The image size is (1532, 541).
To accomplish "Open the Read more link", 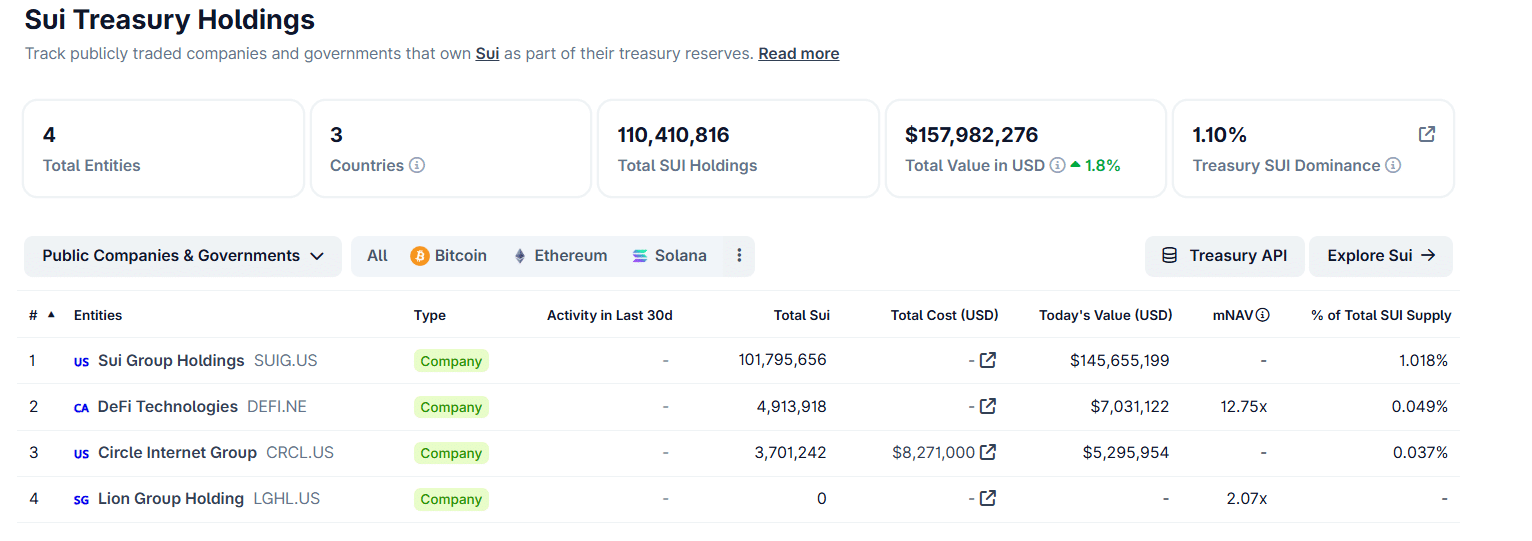I will click(798, 54).
